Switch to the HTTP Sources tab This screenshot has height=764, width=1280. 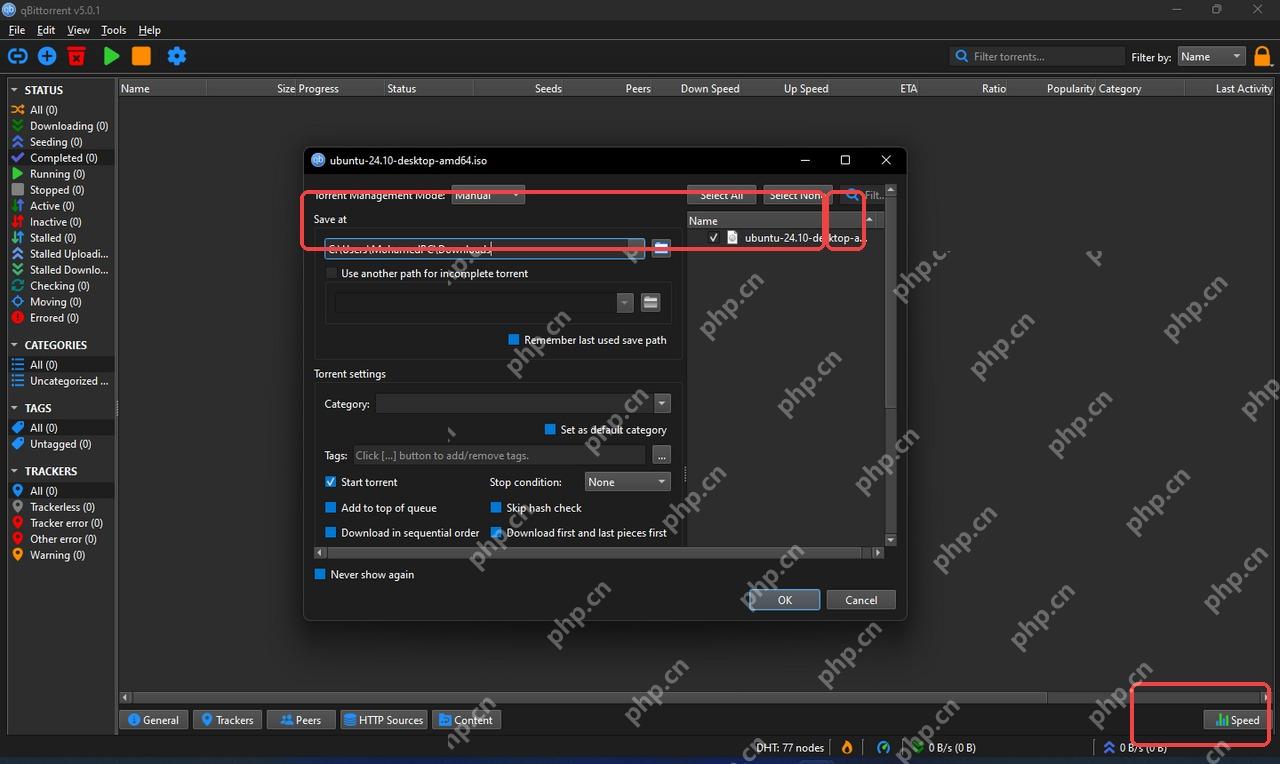point(384,720)
